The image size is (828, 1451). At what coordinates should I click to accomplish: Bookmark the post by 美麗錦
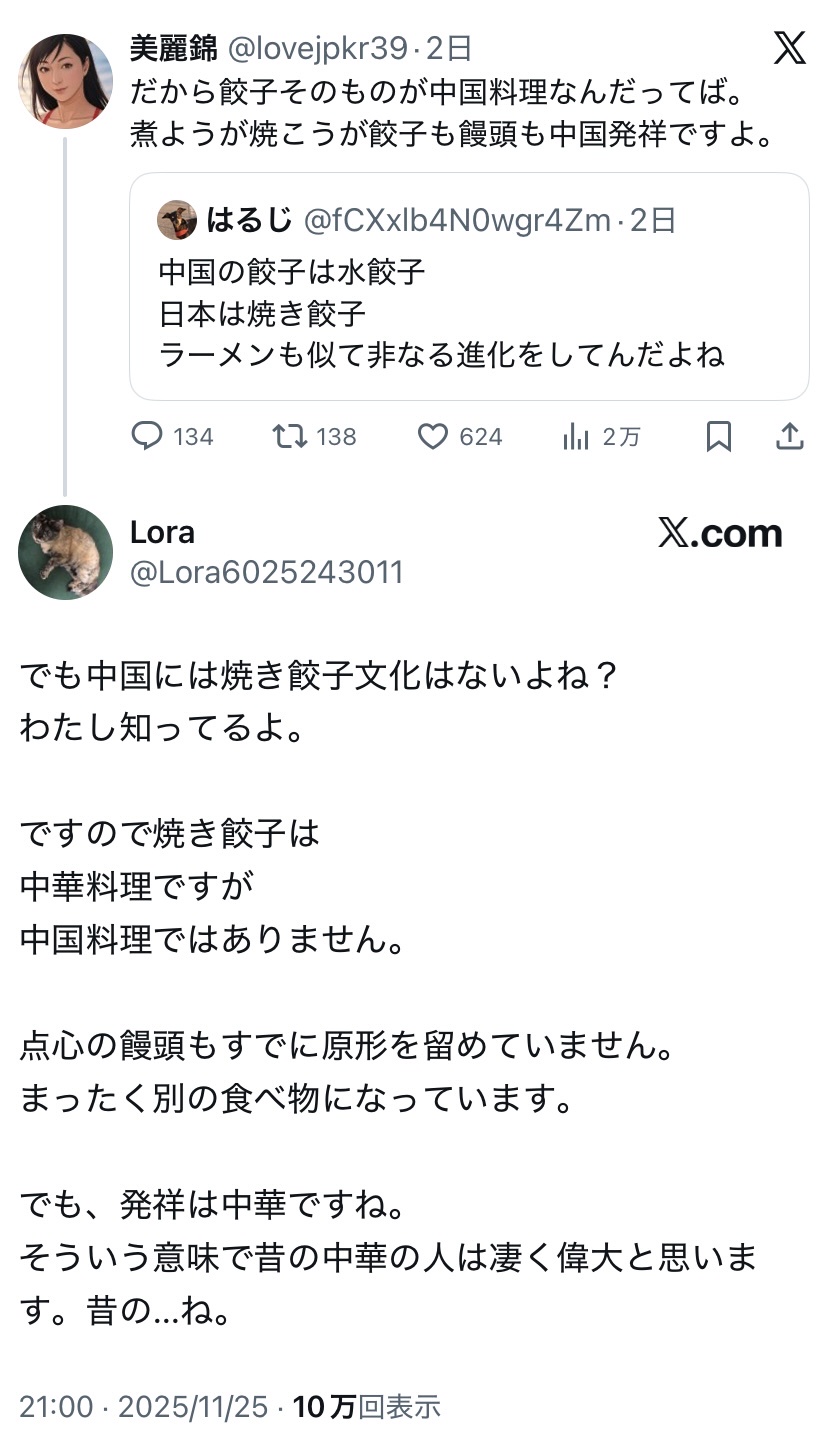[x=718, y=436]
